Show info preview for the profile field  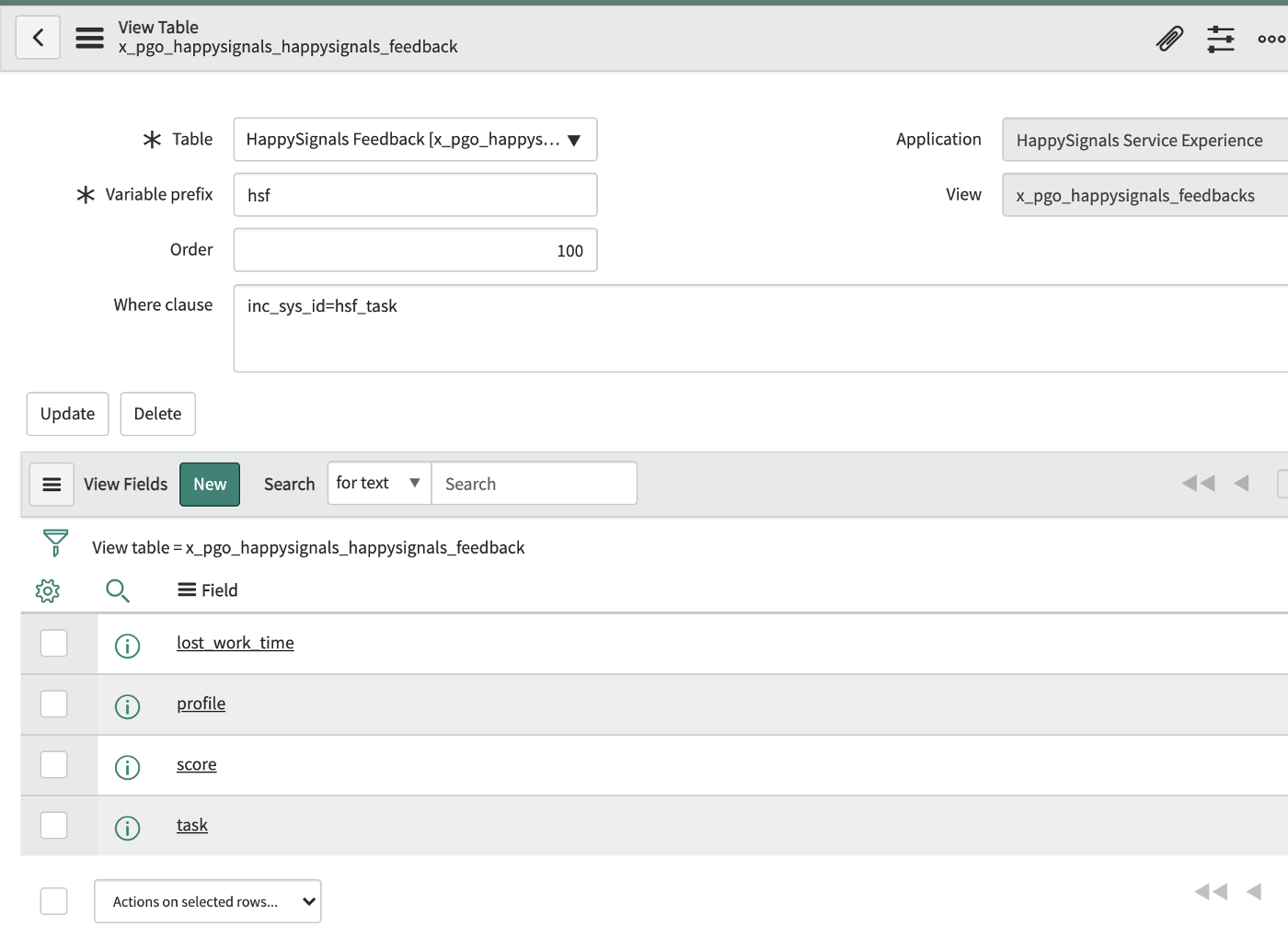point(127,705)
